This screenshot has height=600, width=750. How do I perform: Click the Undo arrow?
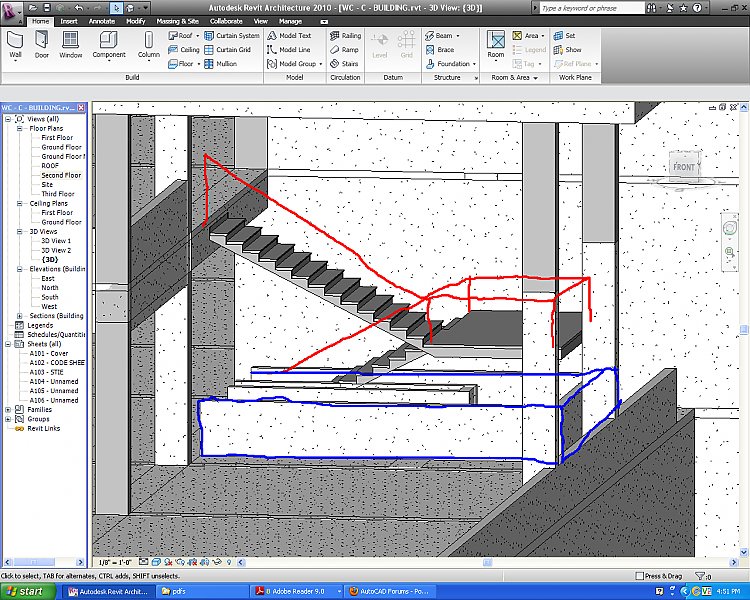click(x=79, y=8)
